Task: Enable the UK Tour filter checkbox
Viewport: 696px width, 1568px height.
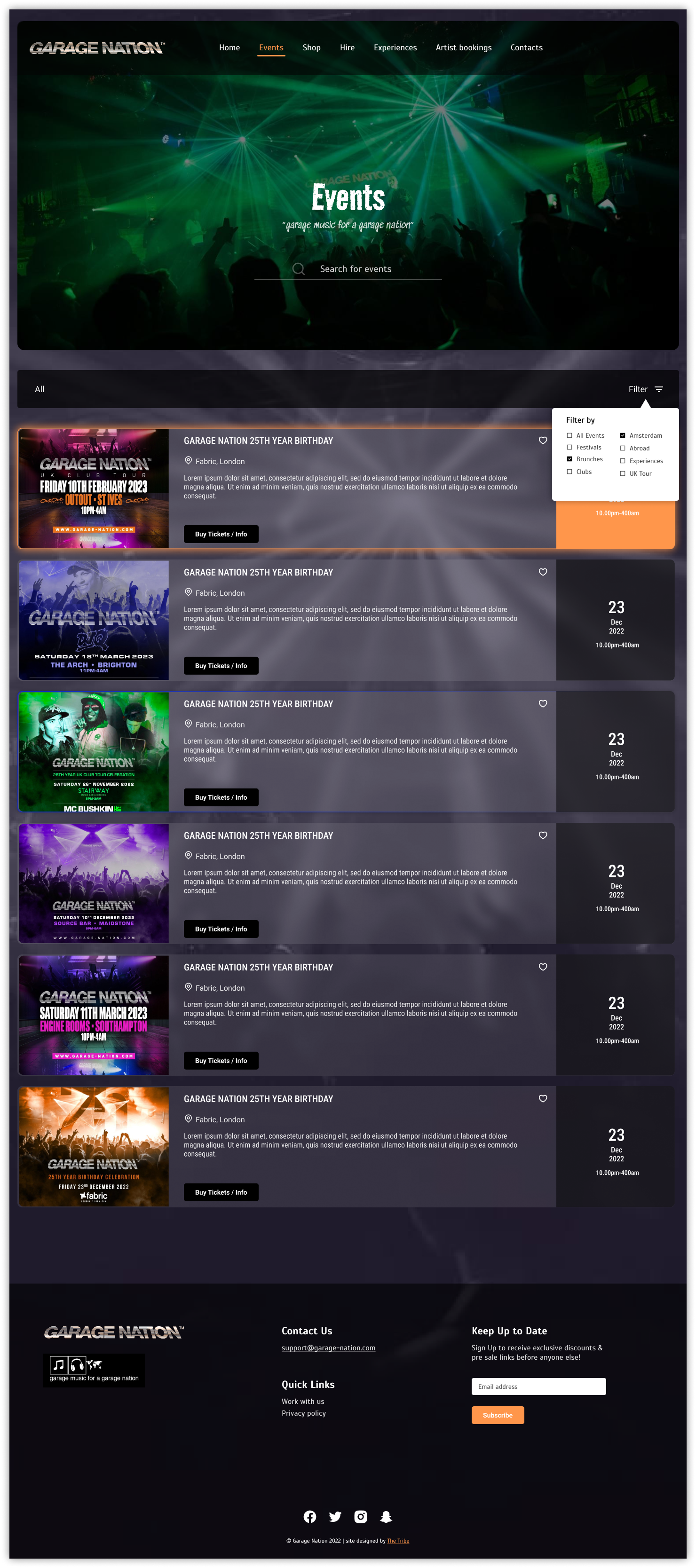Action: [622, 473]
